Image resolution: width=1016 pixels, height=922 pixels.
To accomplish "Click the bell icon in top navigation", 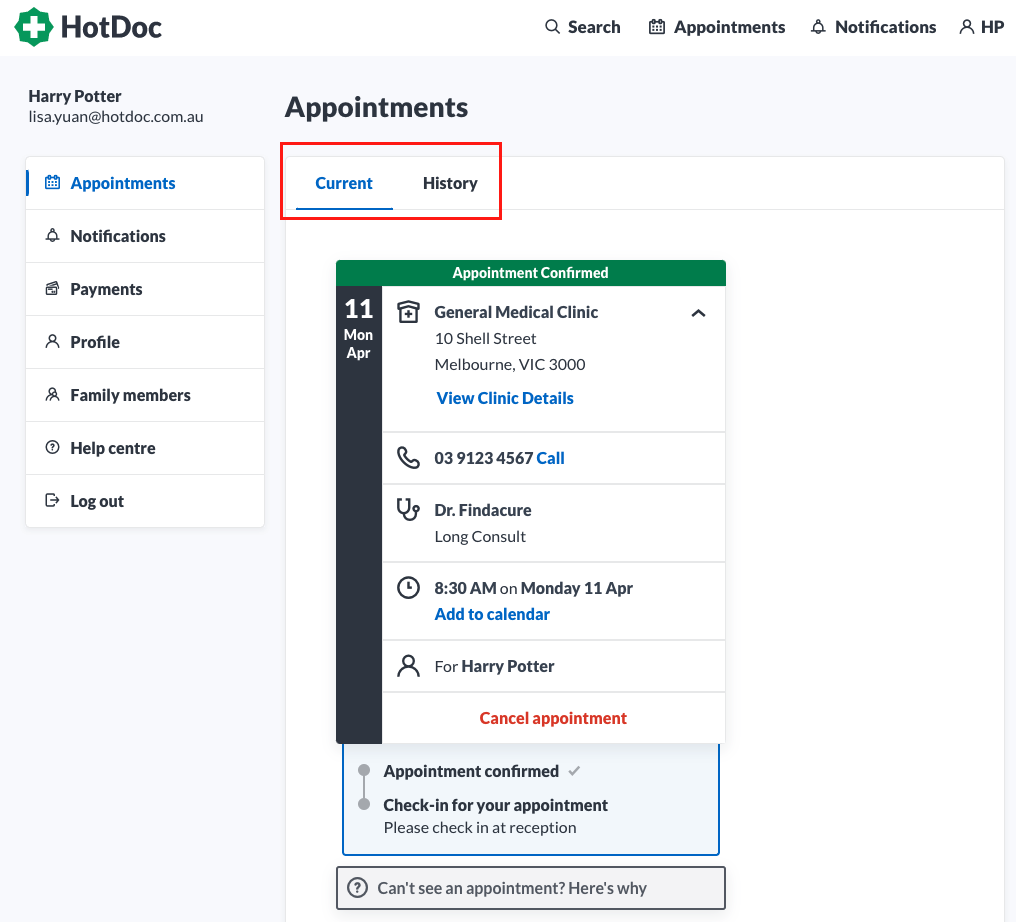I will point(818,27).
